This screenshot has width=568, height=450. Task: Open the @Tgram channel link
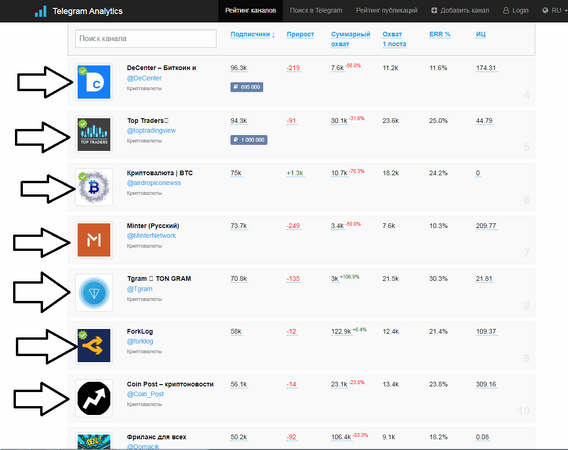(139, 289)
